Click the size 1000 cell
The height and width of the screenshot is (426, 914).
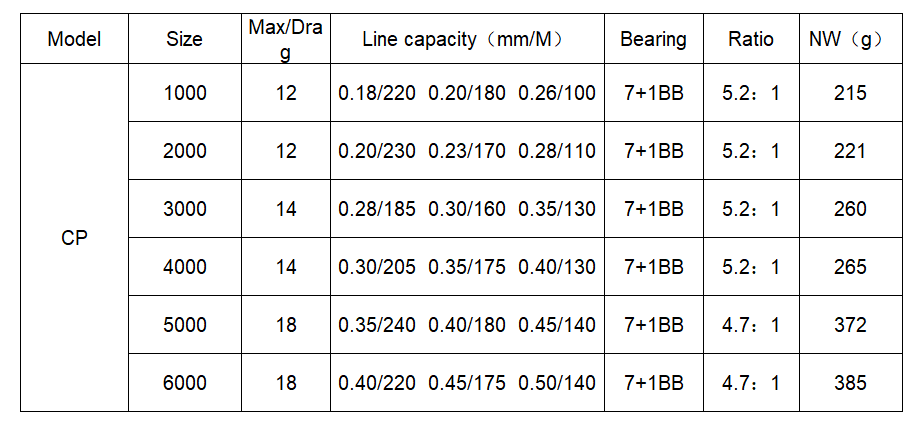coord(184,93)
